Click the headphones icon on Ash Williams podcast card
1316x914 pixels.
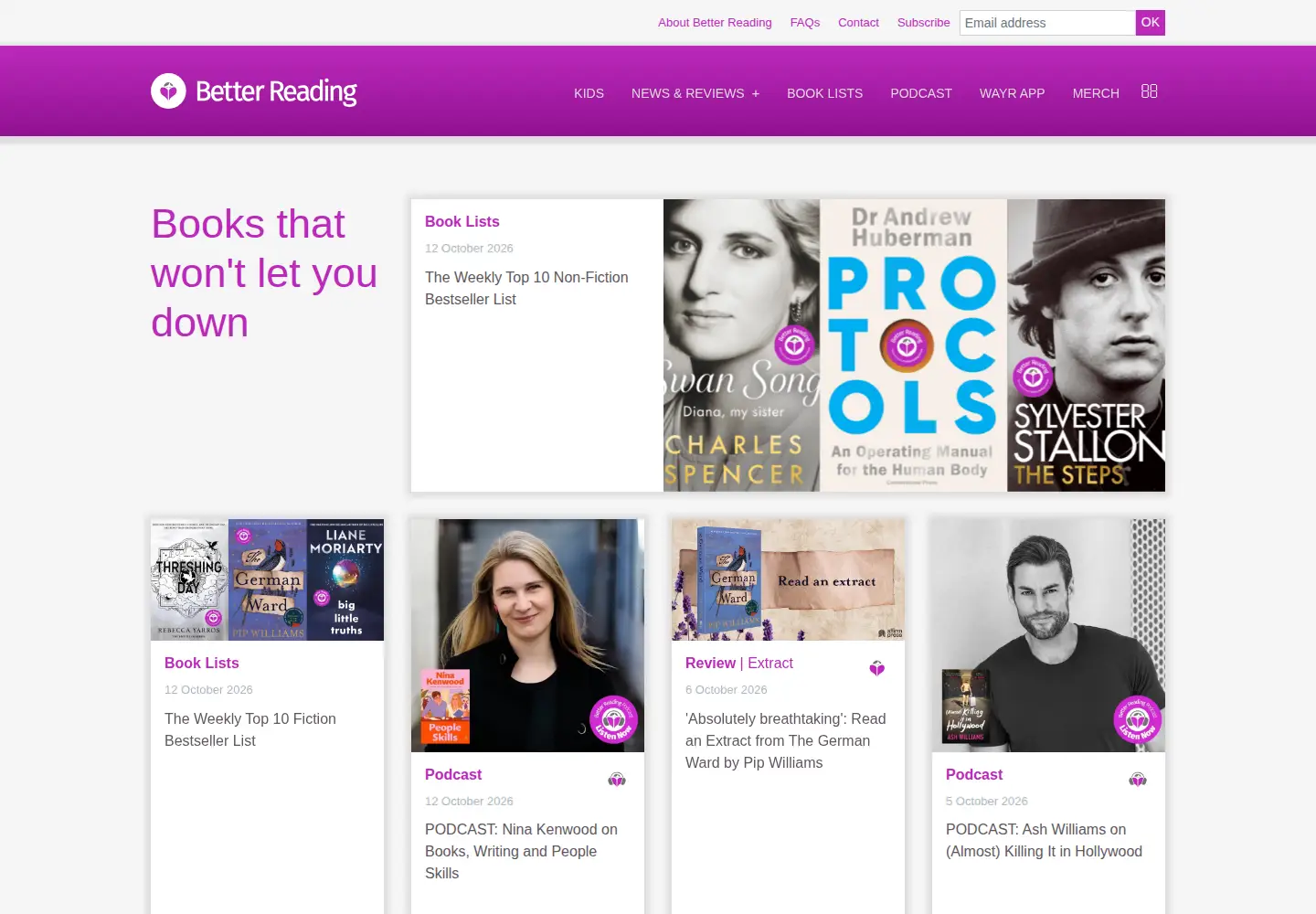(1138, 780)
